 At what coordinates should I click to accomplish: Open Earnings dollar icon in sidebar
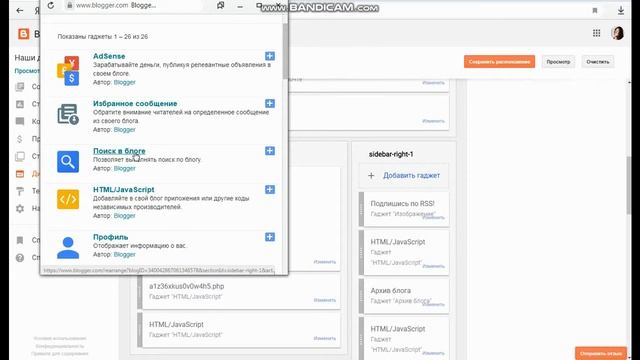tap(20, 139)
